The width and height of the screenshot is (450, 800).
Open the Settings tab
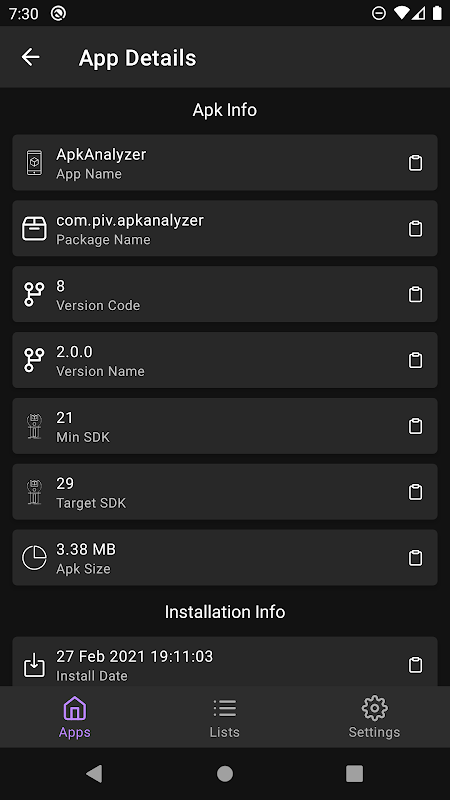click(x=374, y=717)
